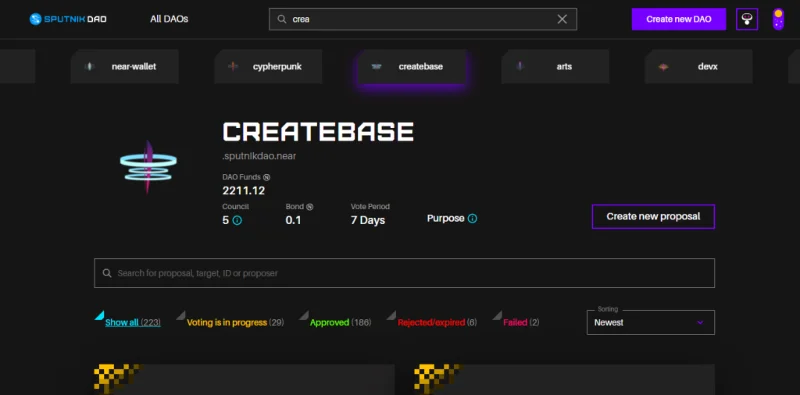Viewport: 800px width, 395px height.
Task: Click the .sputnikdao.near account text
Action: [x=259, y=156]
